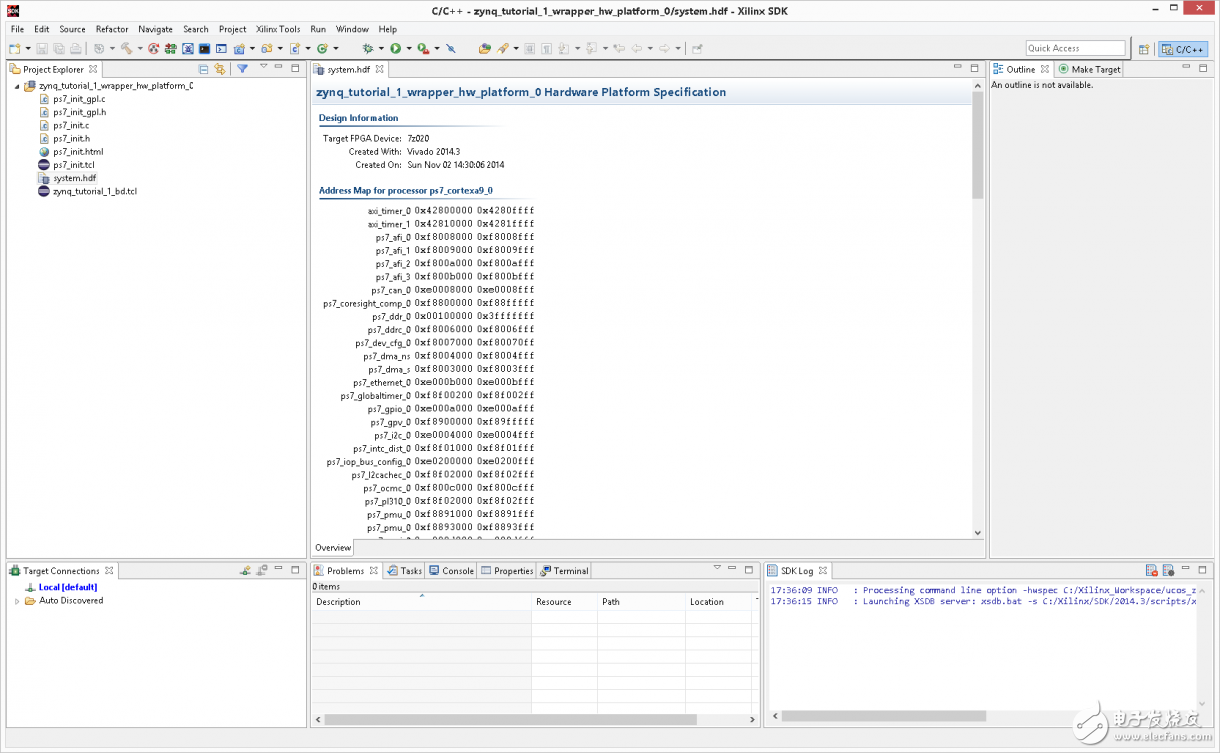Viewport: 1220px width, 753px height.
Task: Click the Debug bug icon in toolbar
Action: 368,48
